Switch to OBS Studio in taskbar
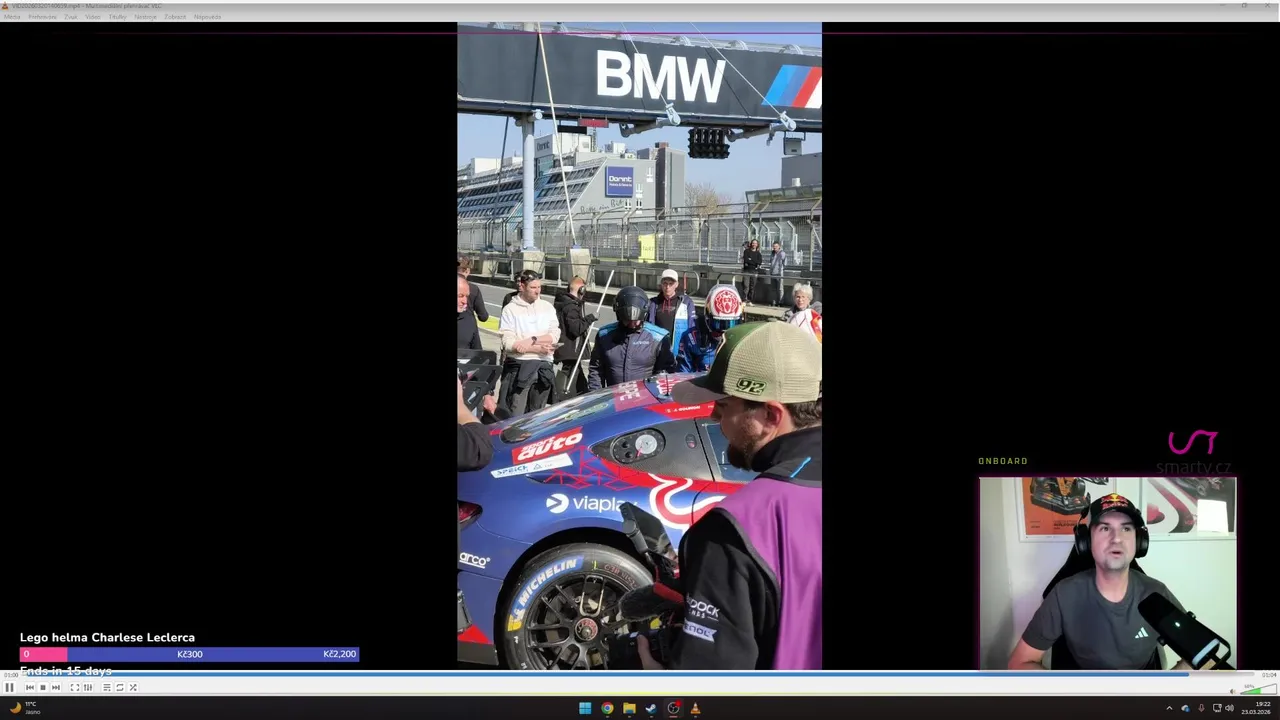Screen dimensions: 1280x720 (x=673, y=708)
